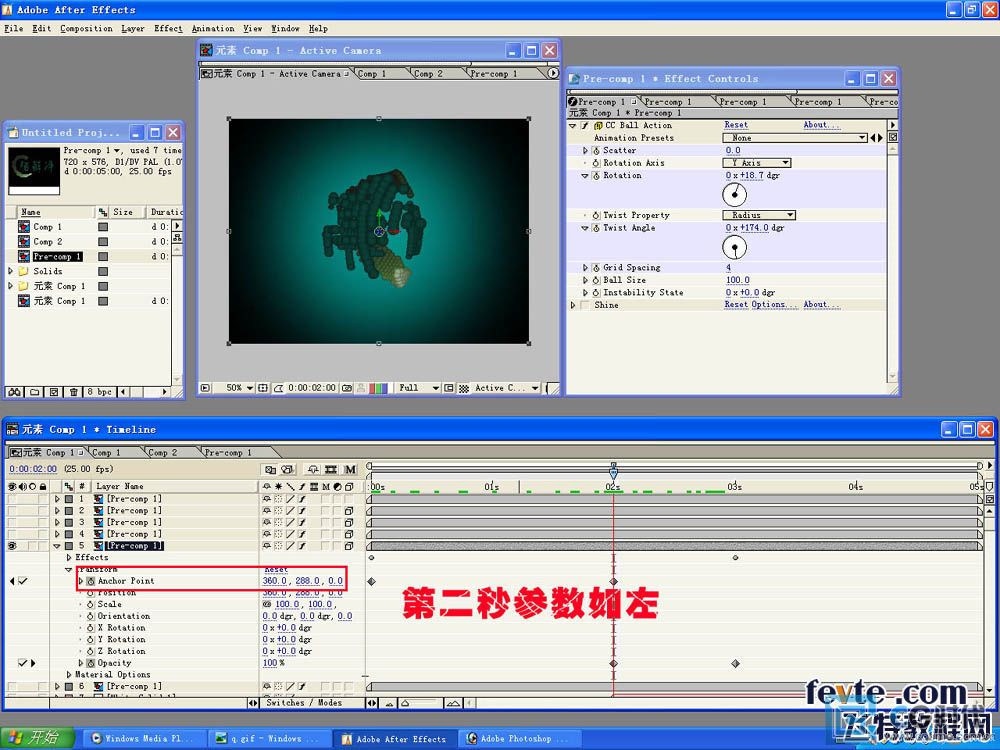This screenshot has height=750, width=1000.
Task: Collapse layer 5 in the timeline
Action: pos(57,546)
